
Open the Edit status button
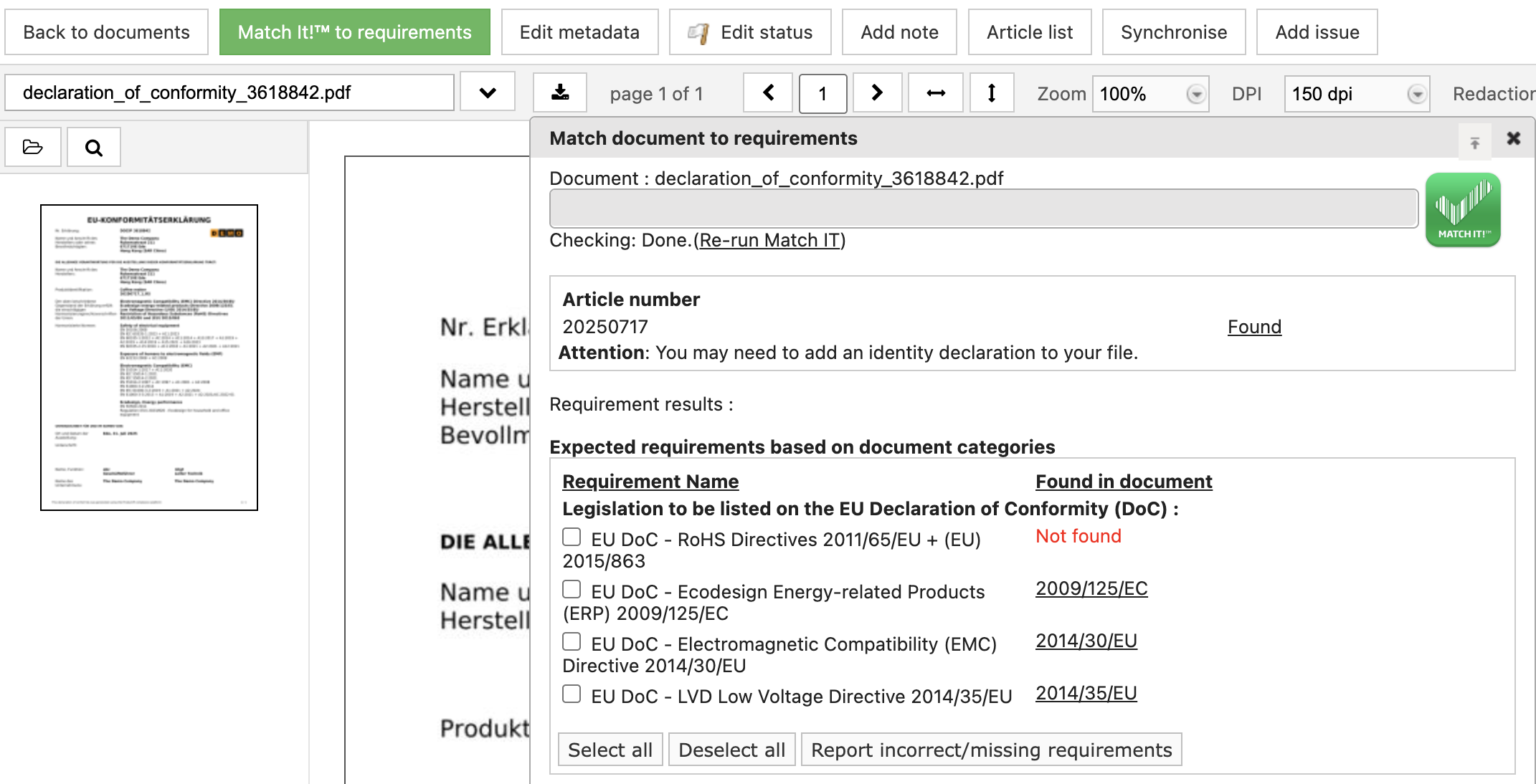coord(750,32)
